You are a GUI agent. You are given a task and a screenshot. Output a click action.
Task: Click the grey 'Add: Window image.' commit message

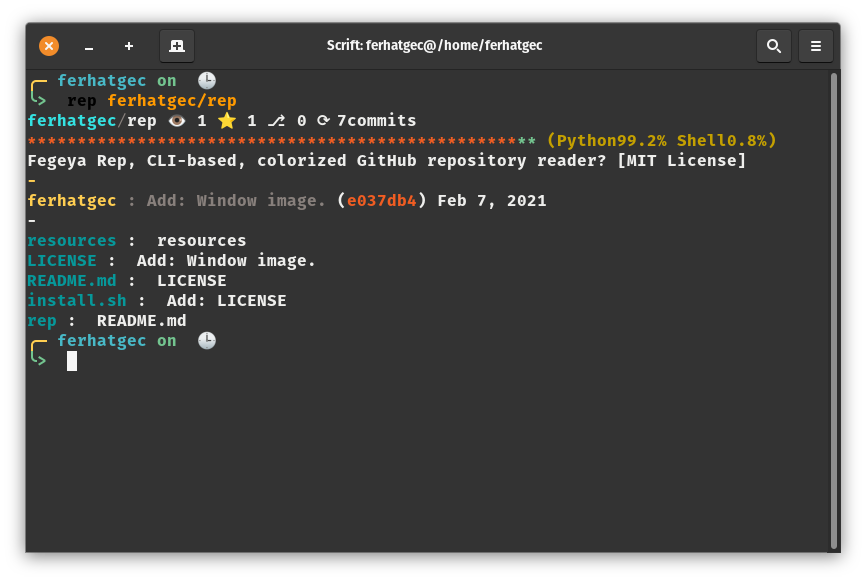(x=236, y=200)
